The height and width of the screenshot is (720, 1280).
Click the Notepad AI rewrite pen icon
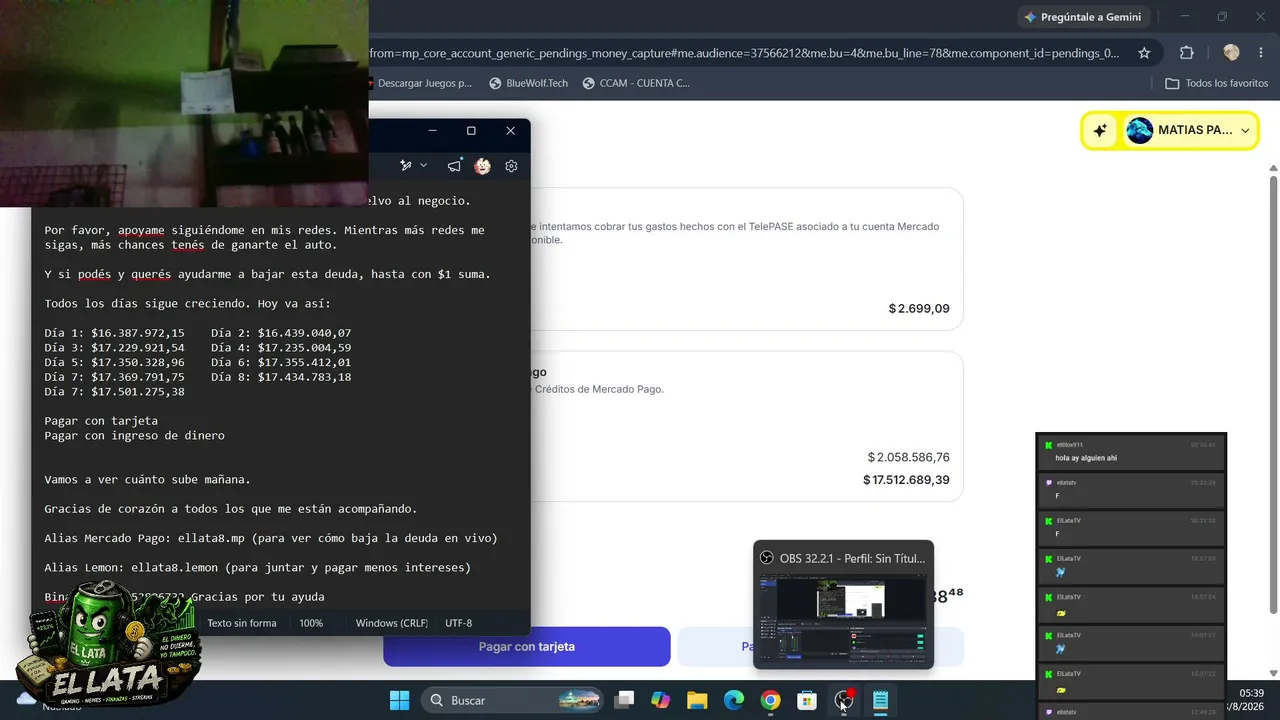point(406,166)
